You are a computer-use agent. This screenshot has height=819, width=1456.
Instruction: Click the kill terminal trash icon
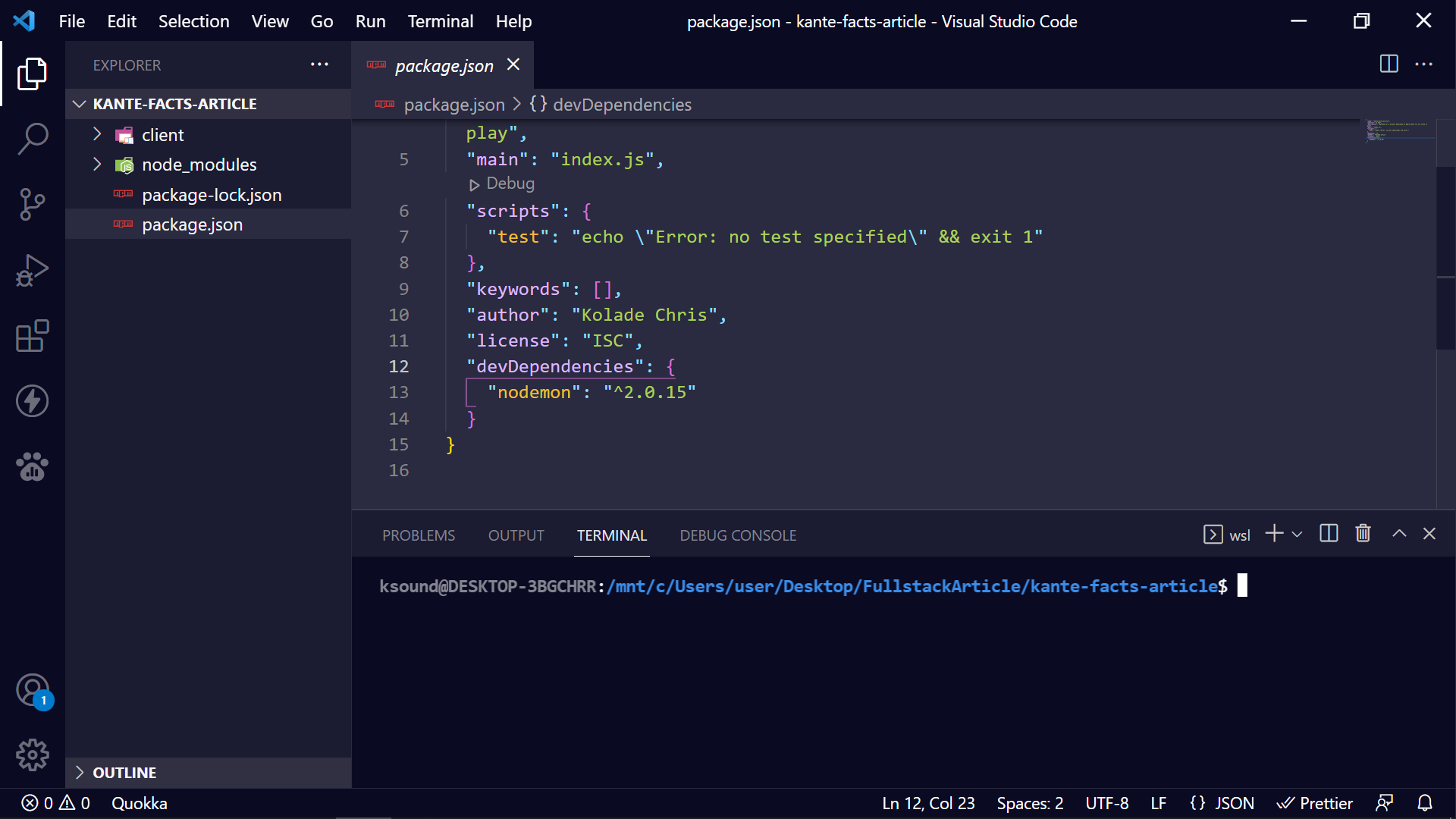tap(1363, 534)
